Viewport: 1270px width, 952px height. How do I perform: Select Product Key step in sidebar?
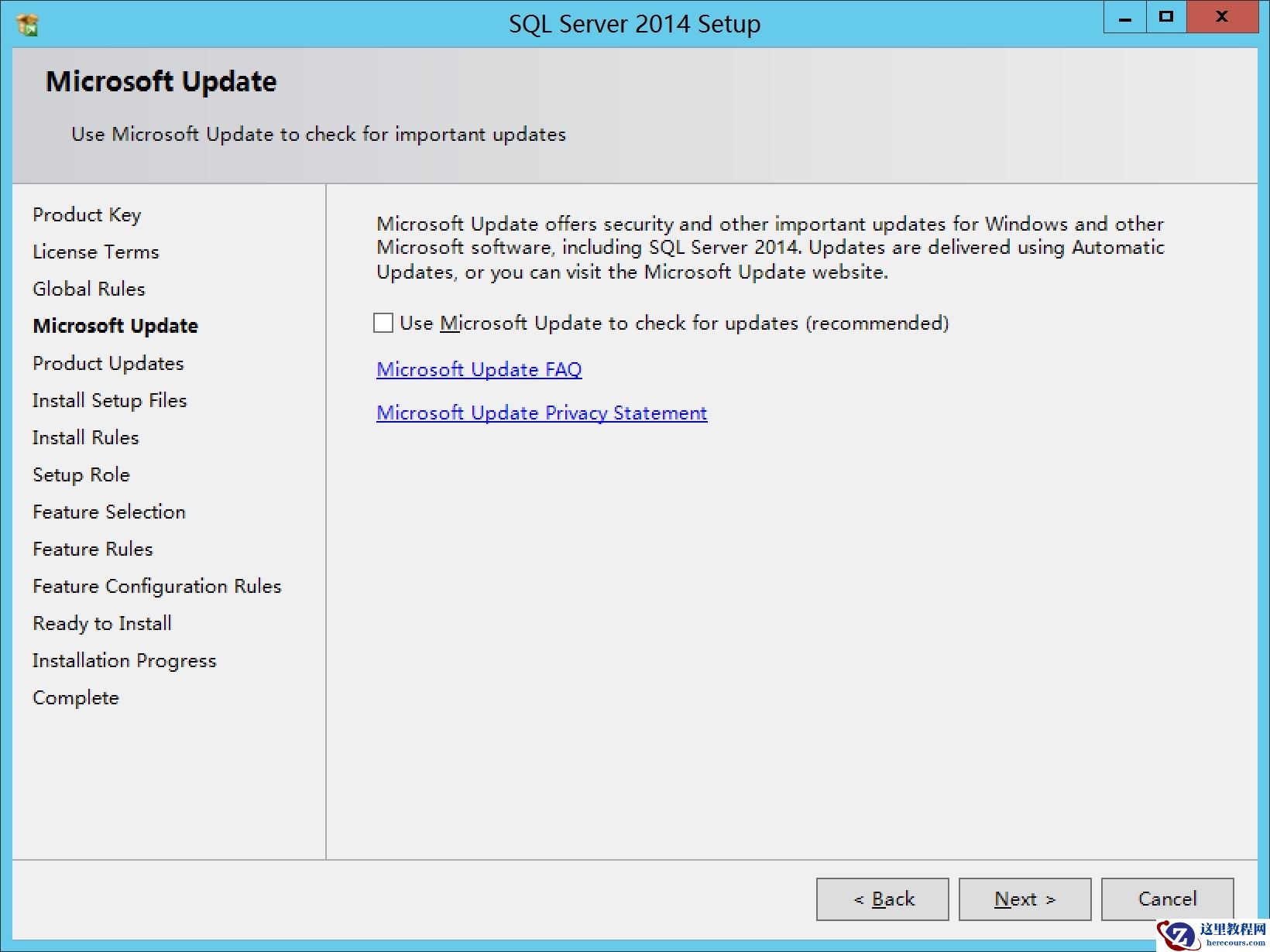point(87,215)
